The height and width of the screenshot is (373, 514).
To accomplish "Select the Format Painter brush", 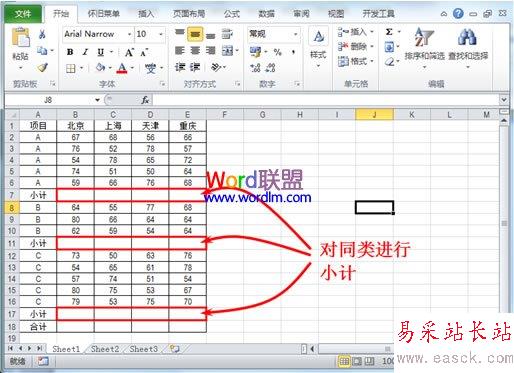I will click(42, 68).
